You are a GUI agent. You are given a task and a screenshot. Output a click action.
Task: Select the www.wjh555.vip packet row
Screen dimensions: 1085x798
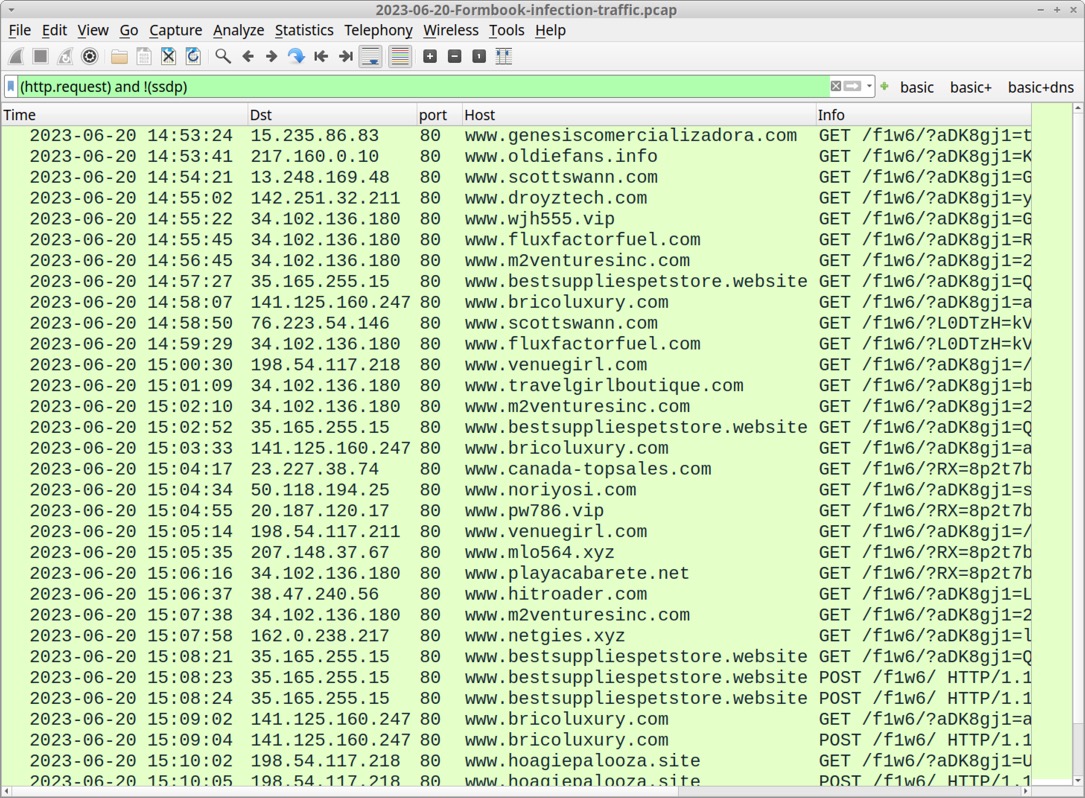(x=516, y=219)
